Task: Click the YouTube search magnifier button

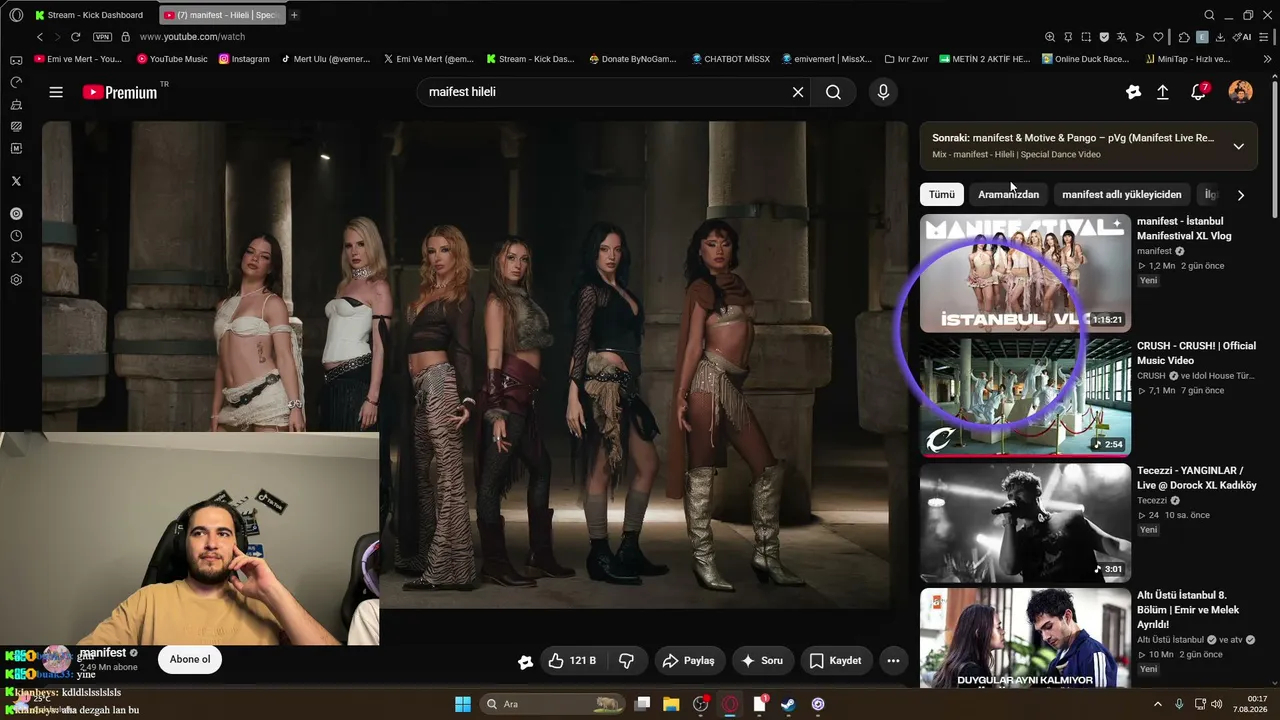Action: click(833, 92)
